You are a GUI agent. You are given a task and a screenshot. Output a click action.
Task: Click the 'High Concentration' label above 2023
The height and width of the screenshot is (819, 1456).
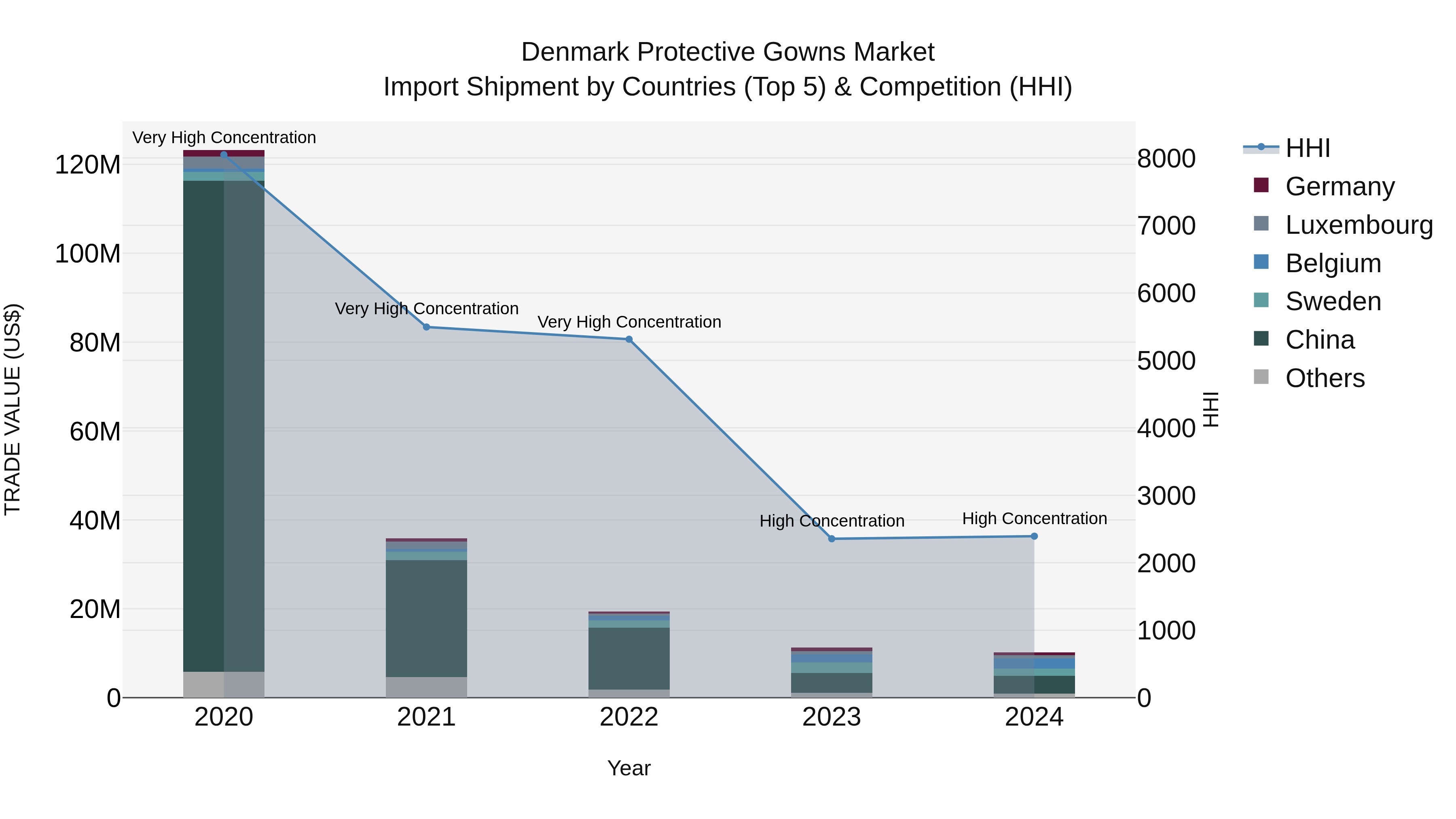[832, 521]
